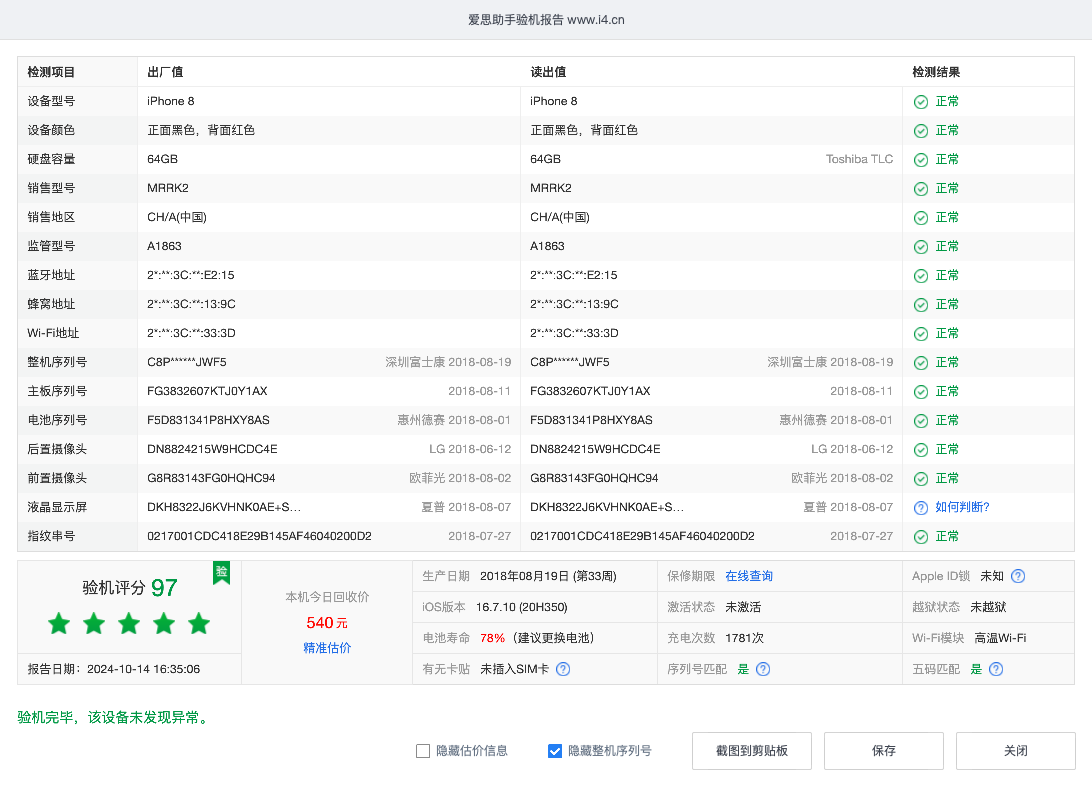Viewport: 1092px width, 786px height.
Task: Click the 保存 button
Action: 884,751
